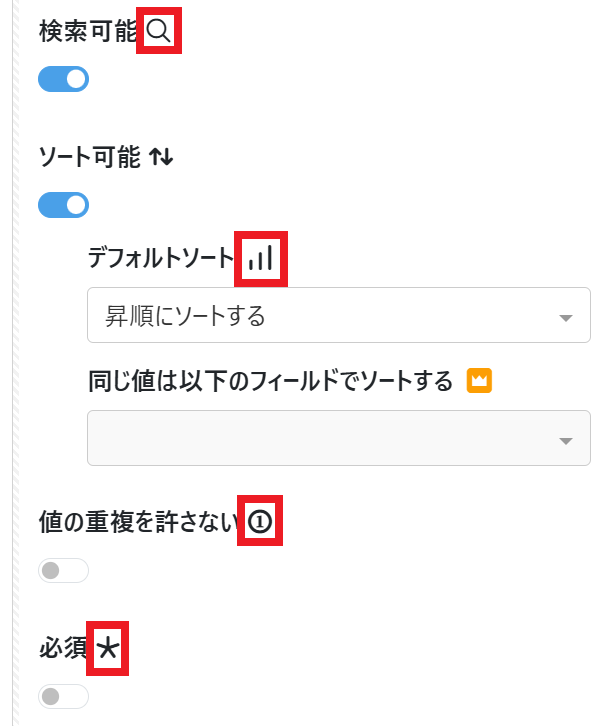Click the circled number one icon
This screenshot has height=726, width=611.
pos(260,522)
